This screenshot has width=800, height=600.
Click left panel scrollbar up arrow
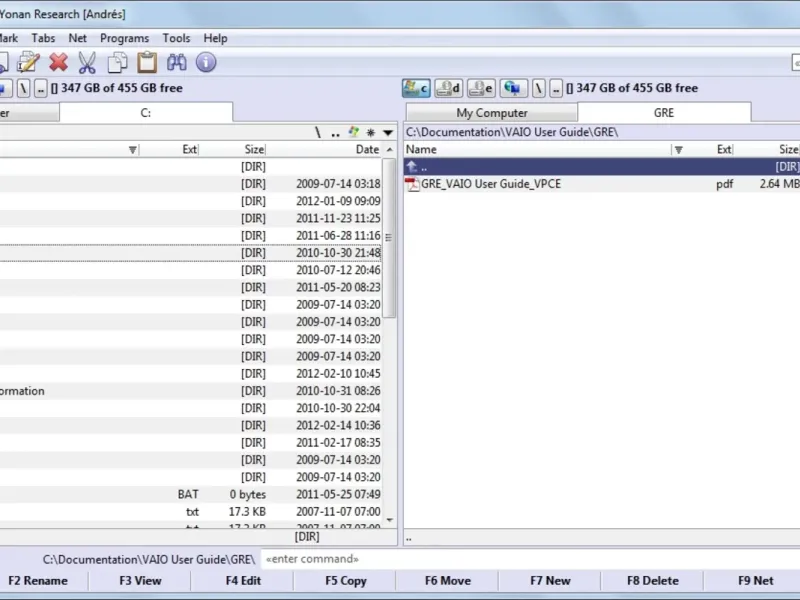[390, 150]
